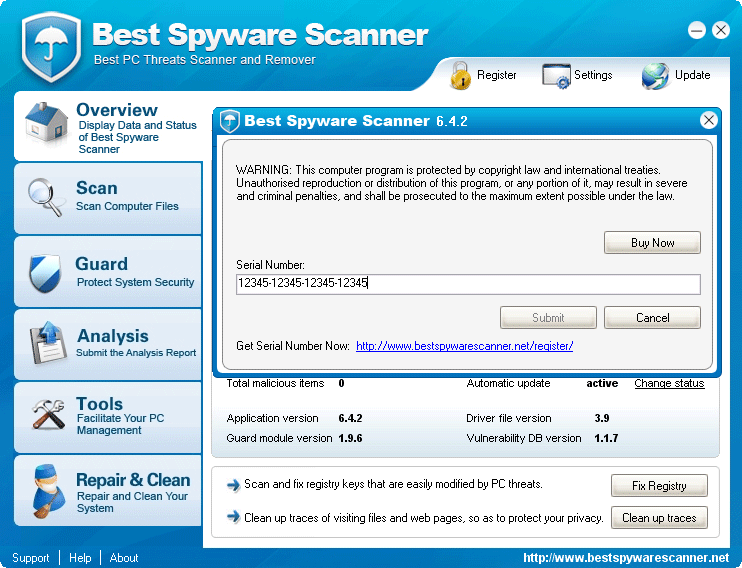
Task: Open the About link at bottom
Action: click(124, 558)
